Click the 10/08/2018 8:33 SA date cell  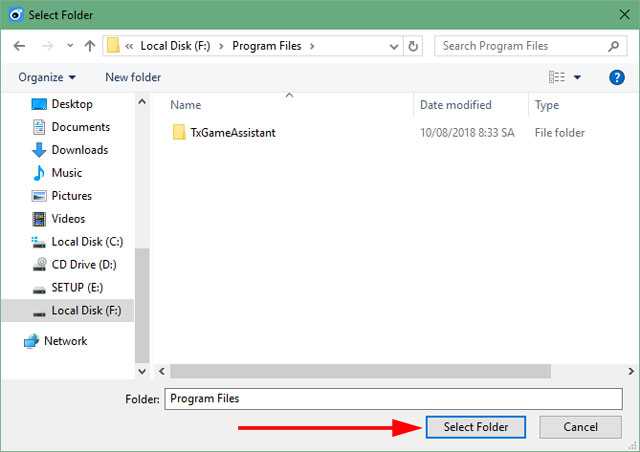[467, 133]
